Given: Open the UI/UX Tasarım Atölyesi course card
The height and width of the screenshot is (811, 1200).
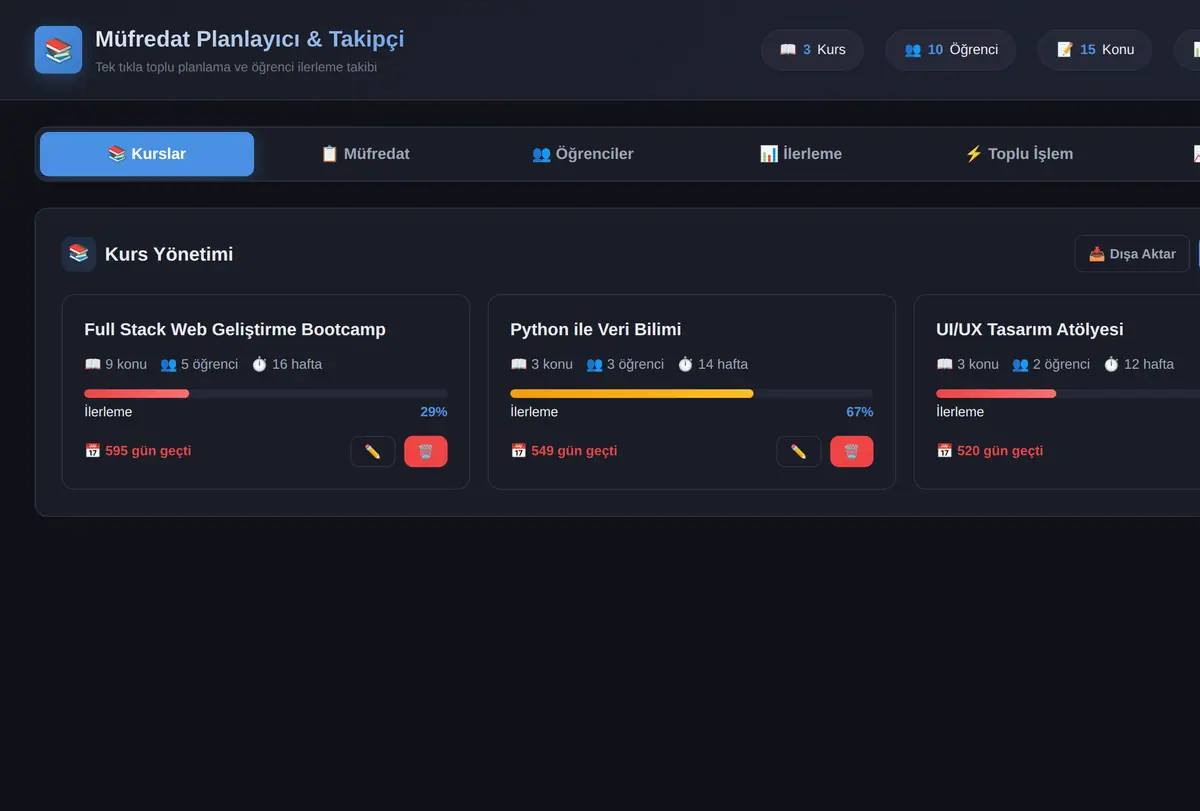Looking at the screenshot, I should tap(1057, 392).
